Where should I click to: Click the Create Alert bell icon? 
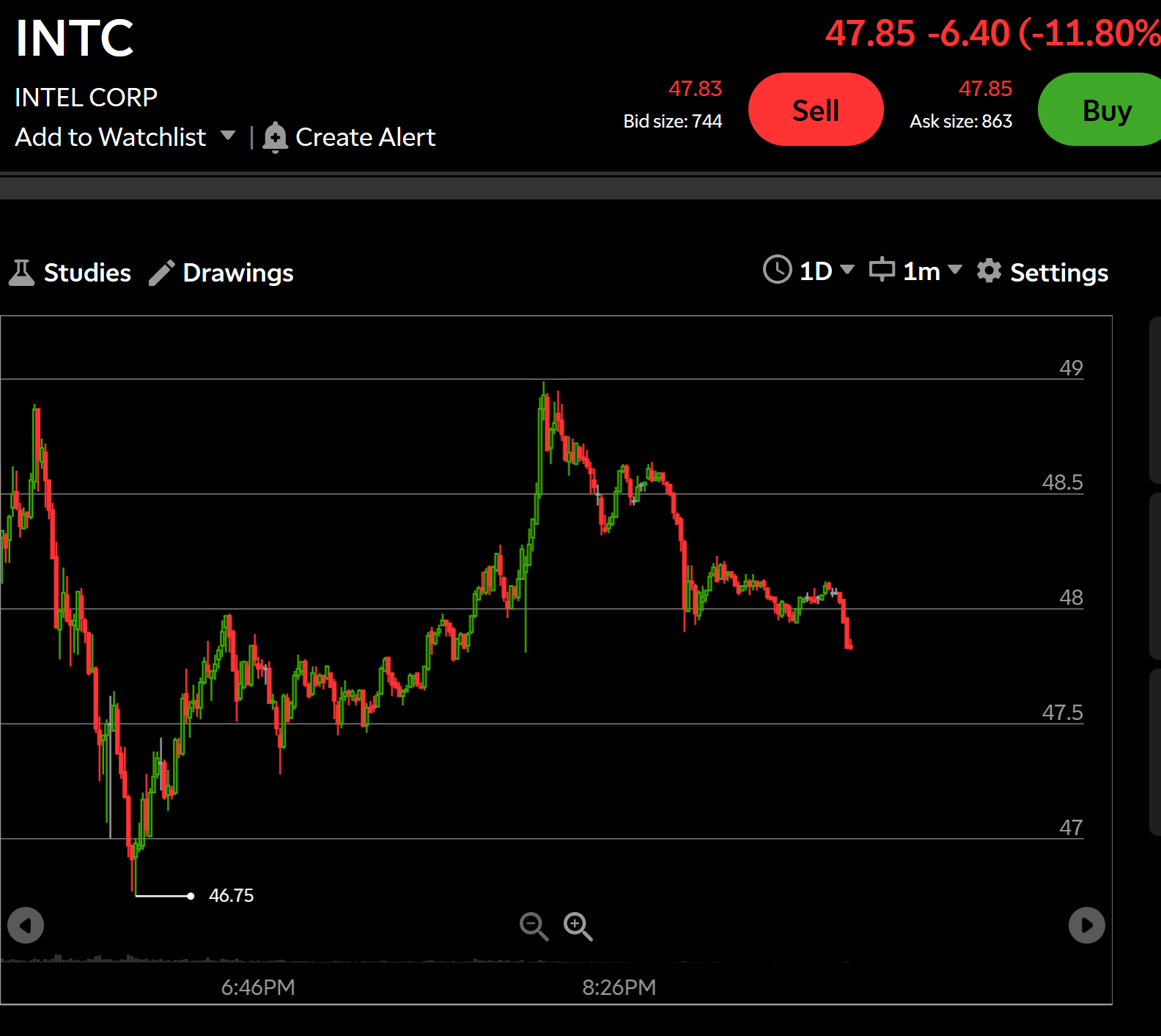tap(275, 137)
